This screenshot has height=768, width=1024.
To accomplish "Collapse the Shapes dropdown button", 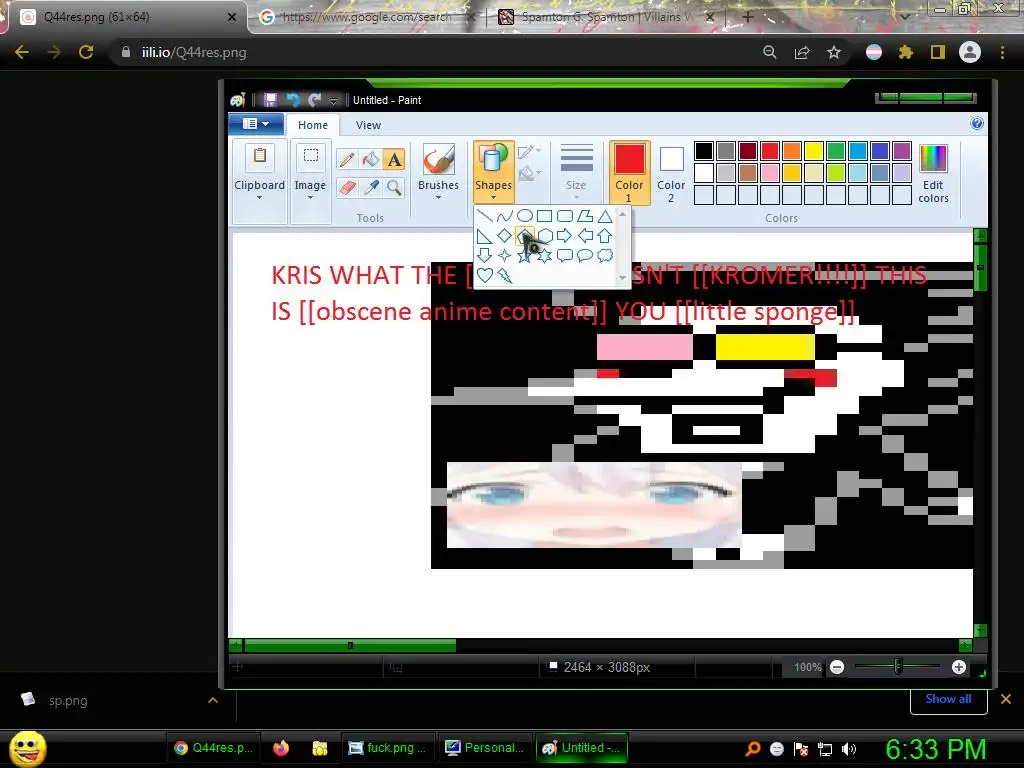I will coord(494,173).
